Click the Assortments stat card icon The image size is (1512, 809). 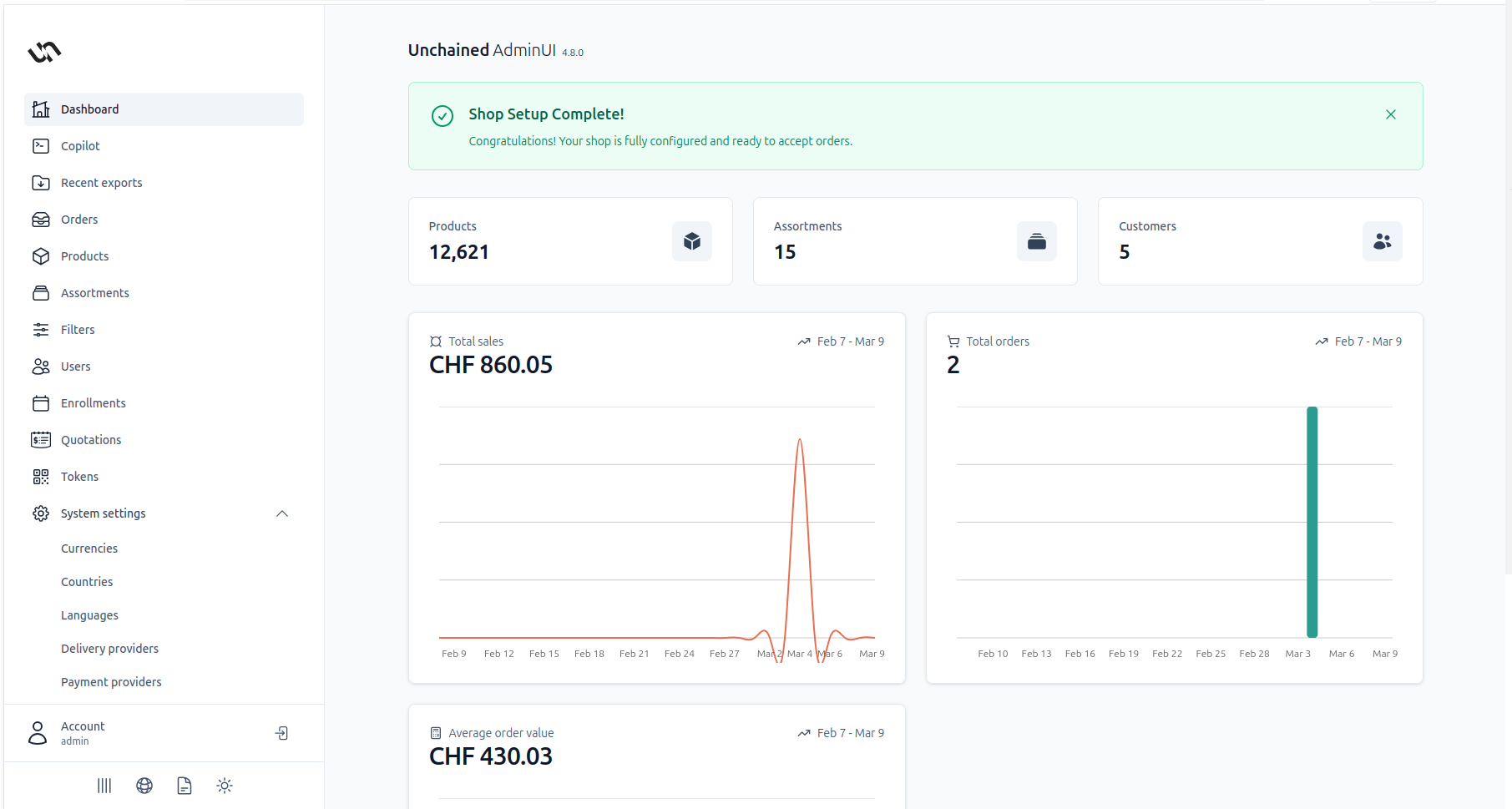[x=1037, y=241]
